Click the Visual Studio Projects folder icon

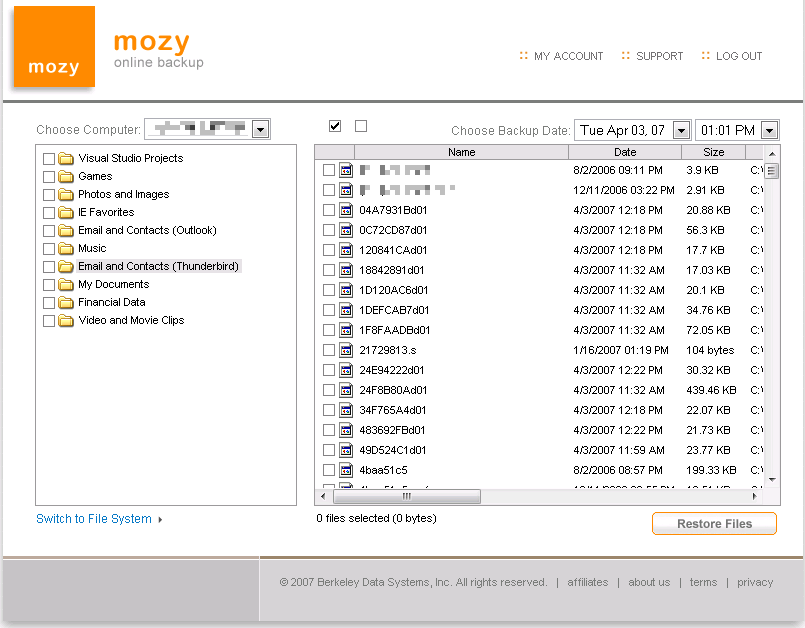pyautogui.click(x=66, y=158)
